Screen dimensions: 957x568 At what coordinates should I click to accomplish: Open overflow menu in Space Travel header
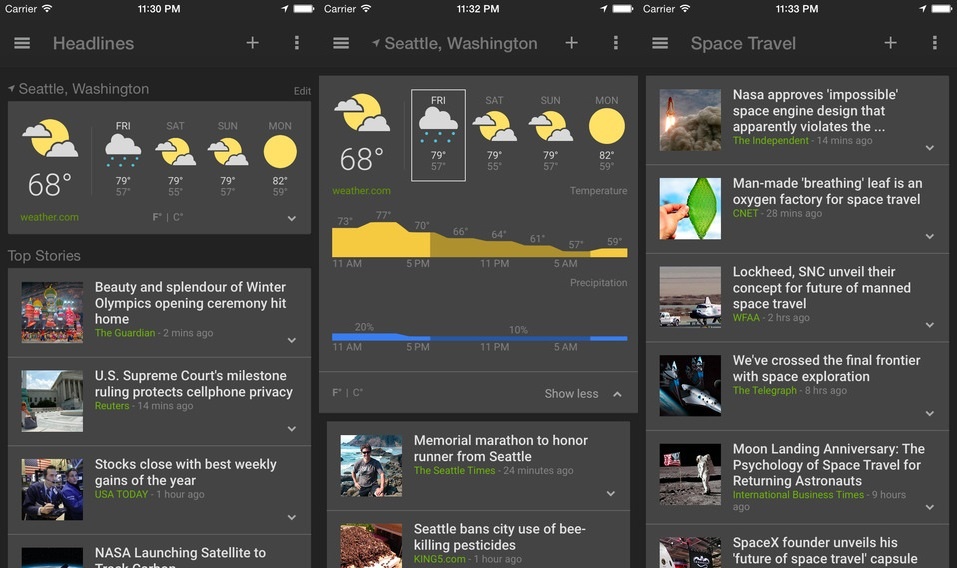(x=934, y=43)
